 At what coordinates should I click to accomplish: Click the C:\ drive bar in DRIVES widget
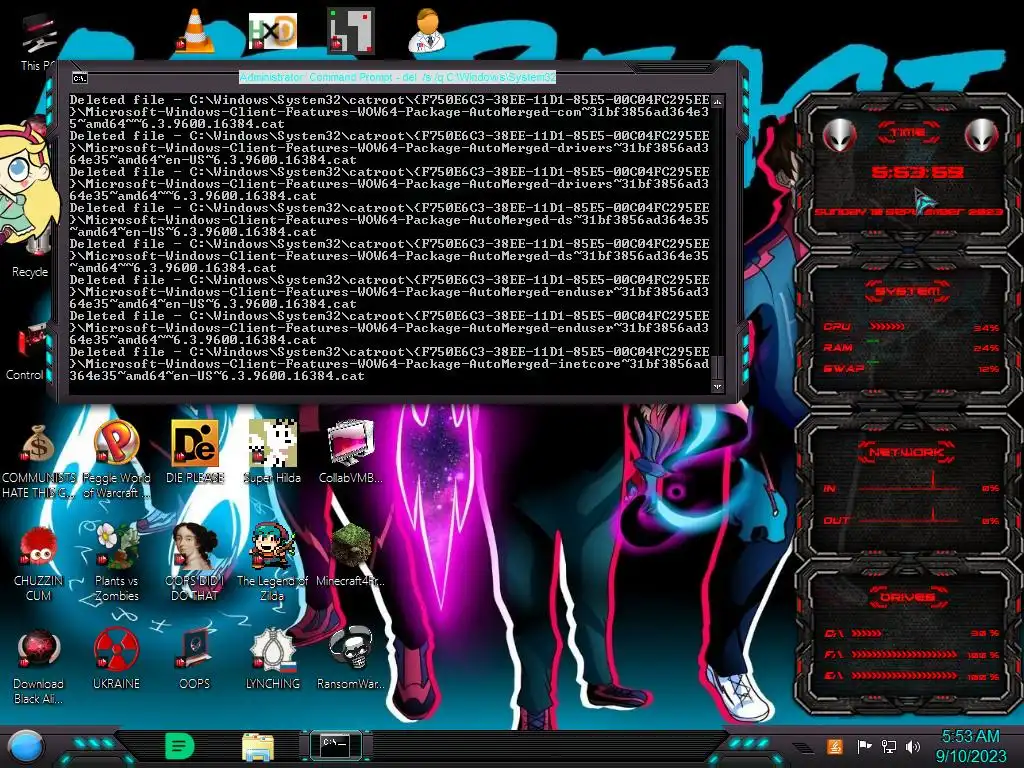[867, 633]
